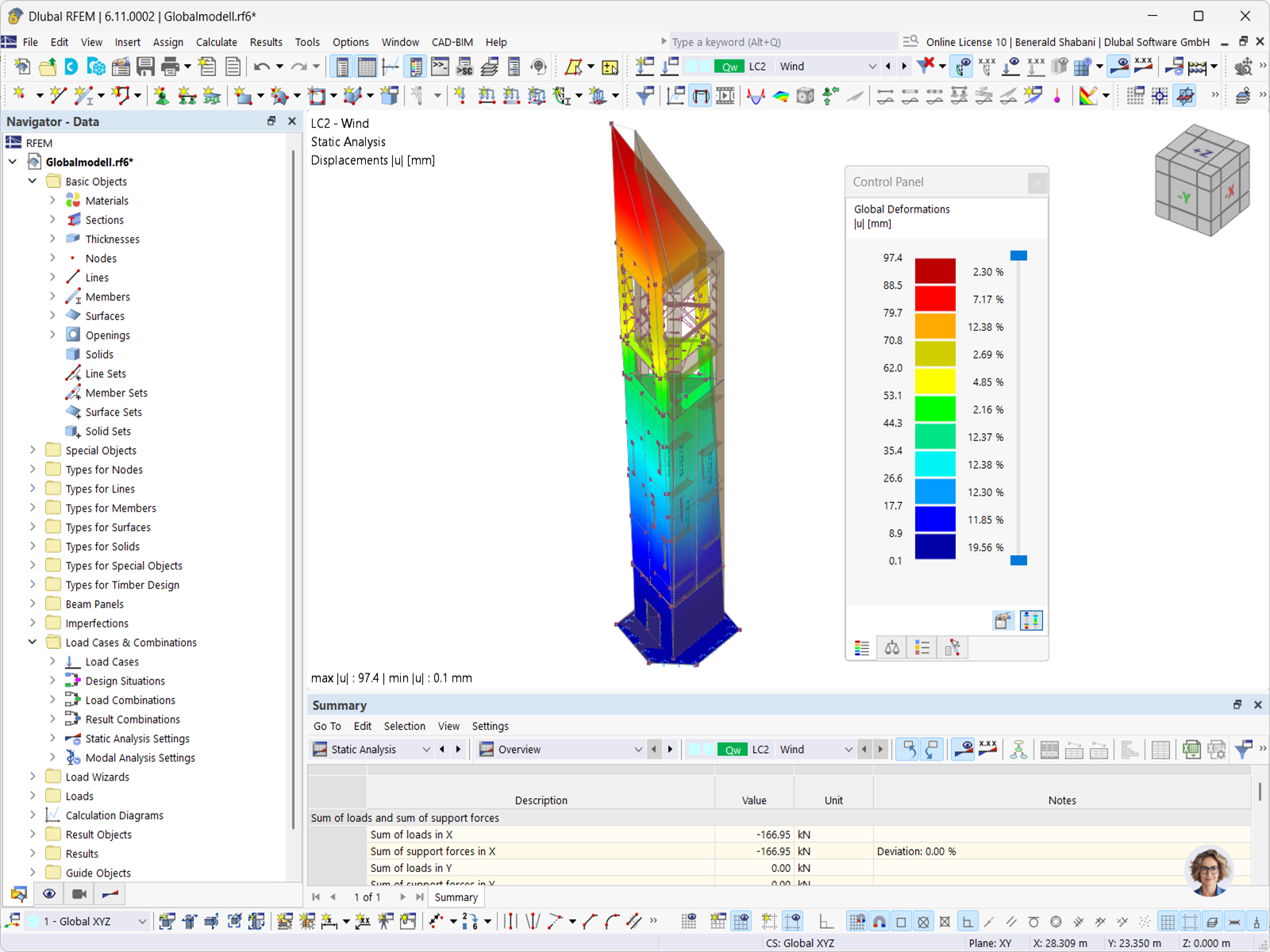The height and width of the screenshot is (952, 1270).
Task: Close the Navigator panel
Action: 292,121
